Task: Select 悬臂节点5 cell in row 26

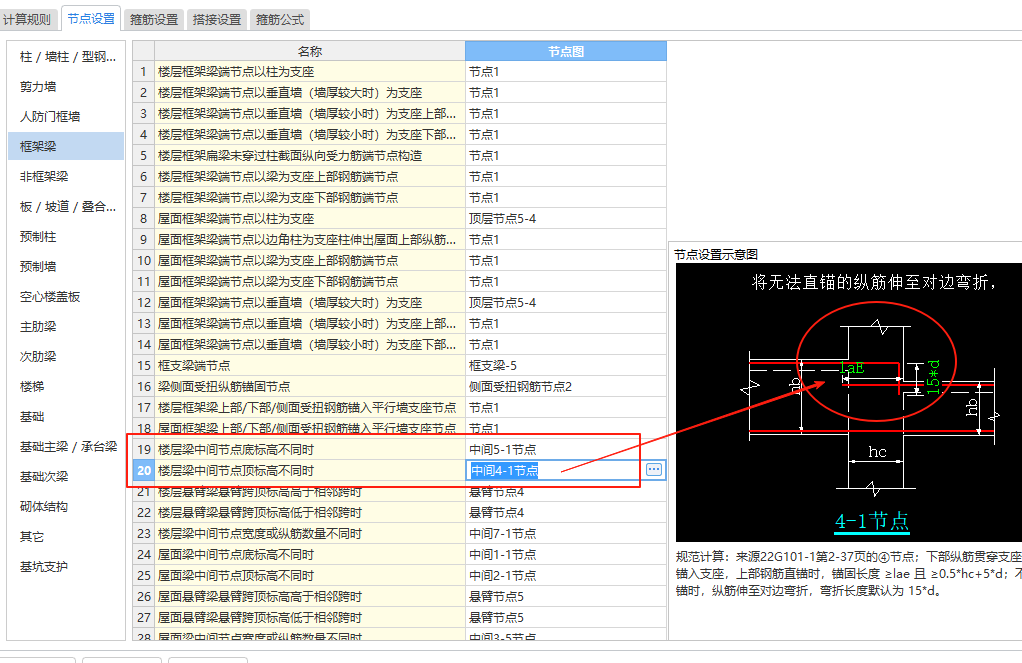Action: pos(566,597)
